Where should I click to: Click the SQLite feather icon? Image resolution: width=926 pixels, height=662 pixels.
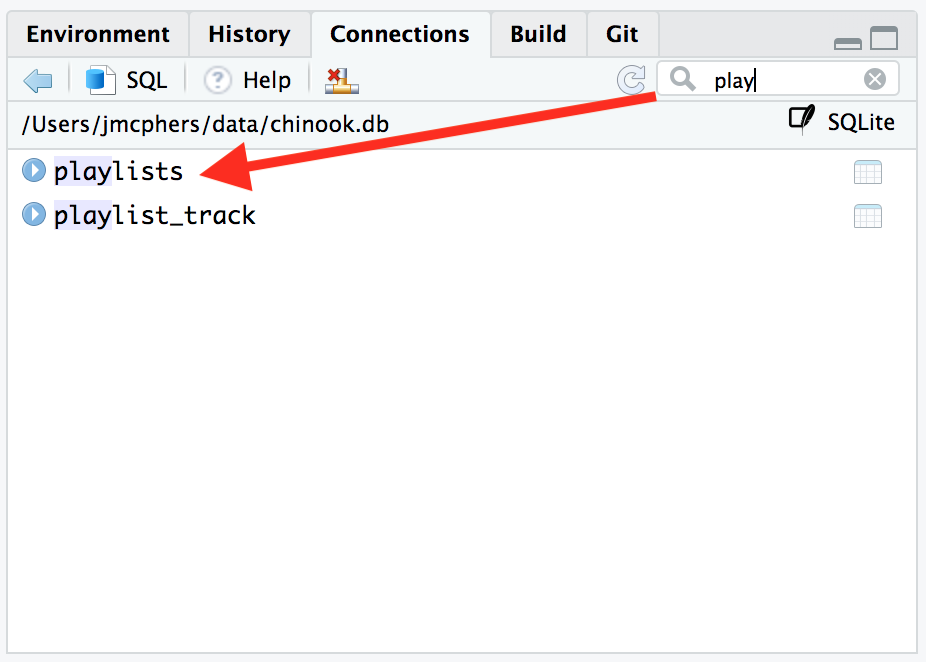click(x=802, y=121)
